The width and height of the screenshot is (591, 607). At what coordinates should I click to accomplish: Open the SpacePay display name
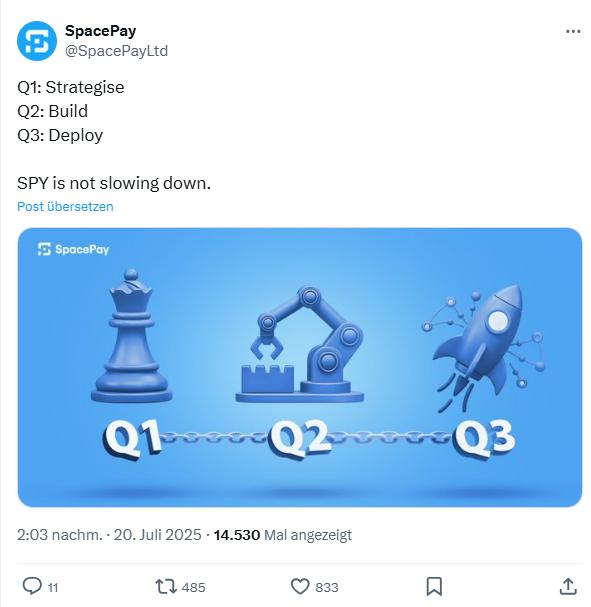click(x=100, y=31)
